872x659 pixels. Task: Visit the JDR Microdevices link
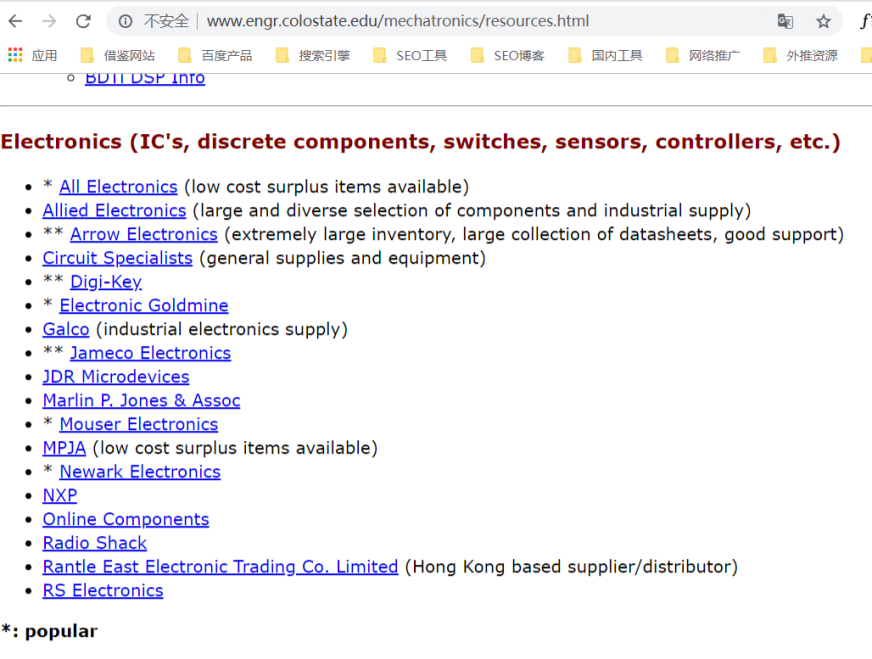tap(116, 377)
